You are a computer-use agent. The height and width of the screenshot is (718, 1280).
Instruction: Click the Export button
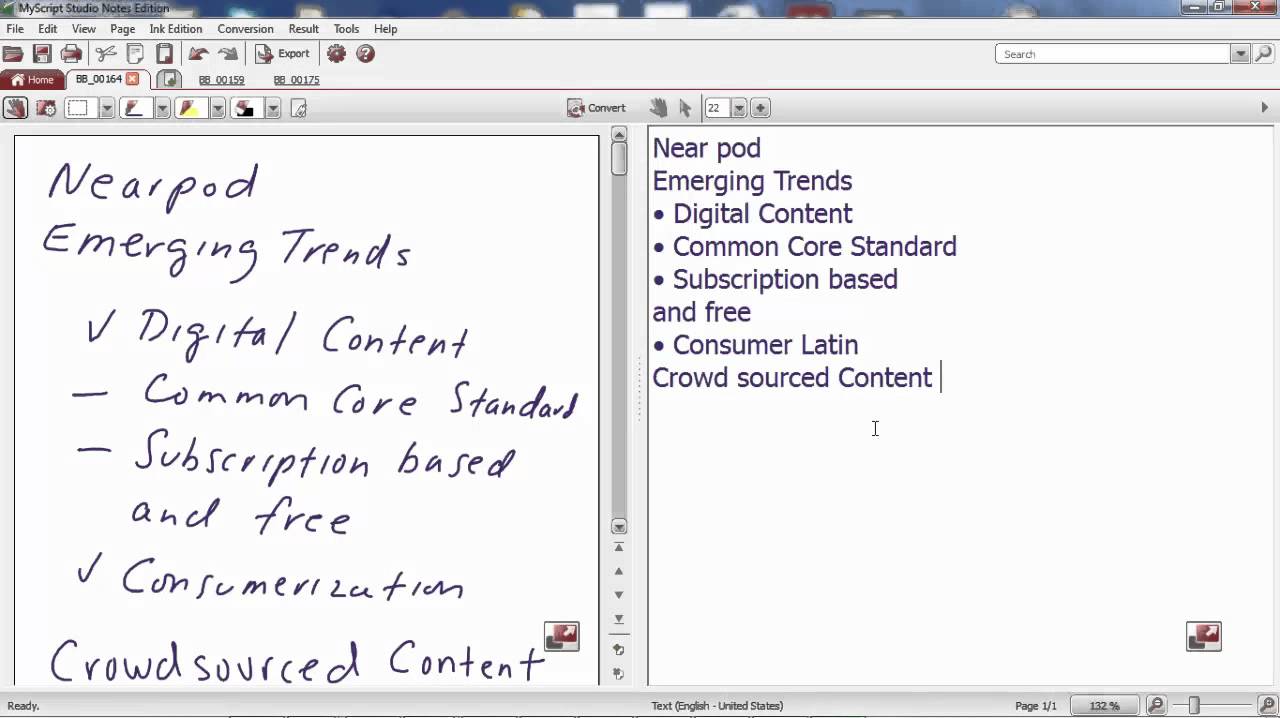click(283, 54)
